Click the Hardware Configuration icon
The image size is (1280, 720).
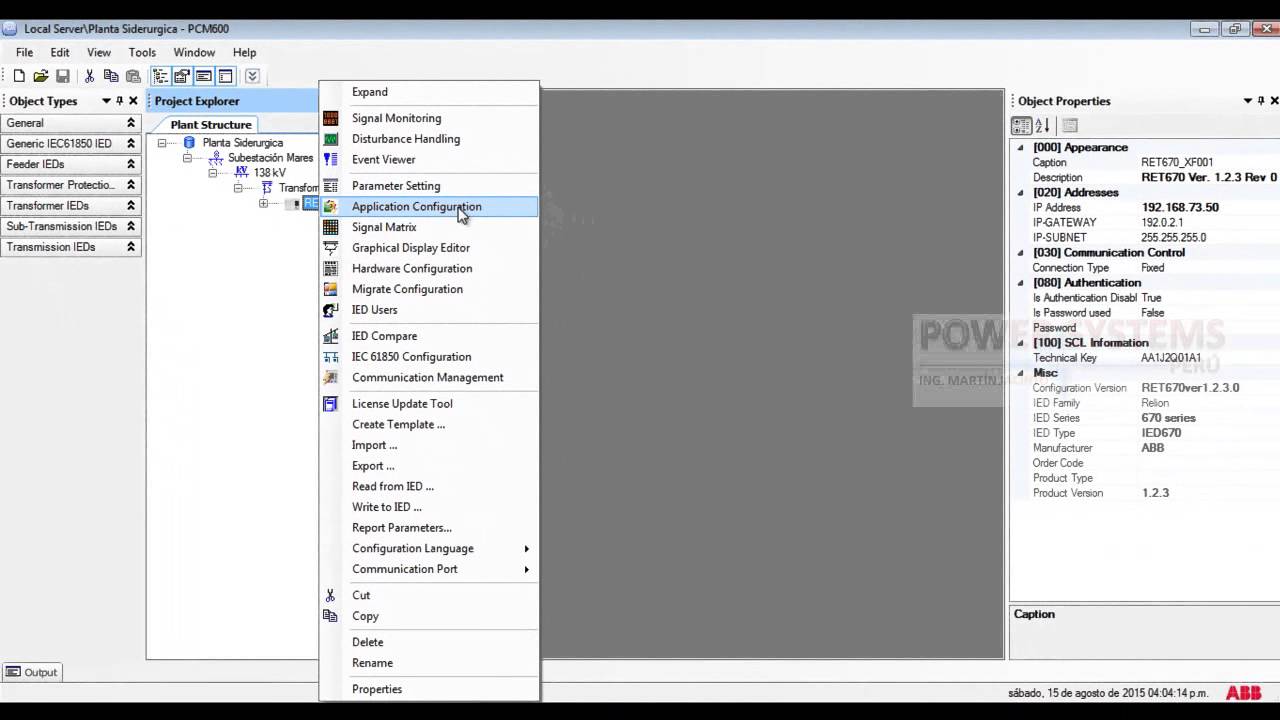point(331,269)
